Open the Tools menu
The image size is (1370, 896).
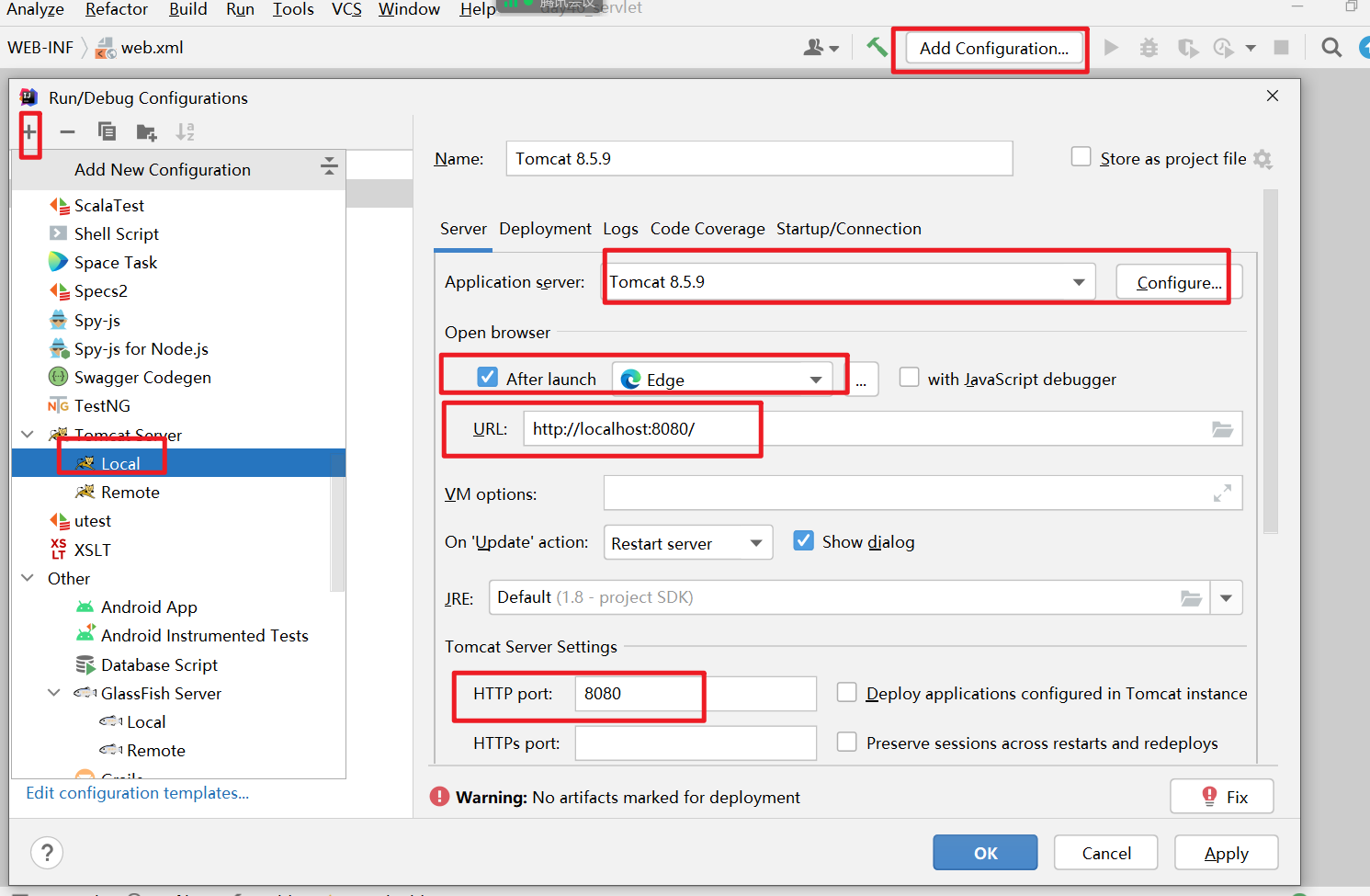click(x=293, y=10)
